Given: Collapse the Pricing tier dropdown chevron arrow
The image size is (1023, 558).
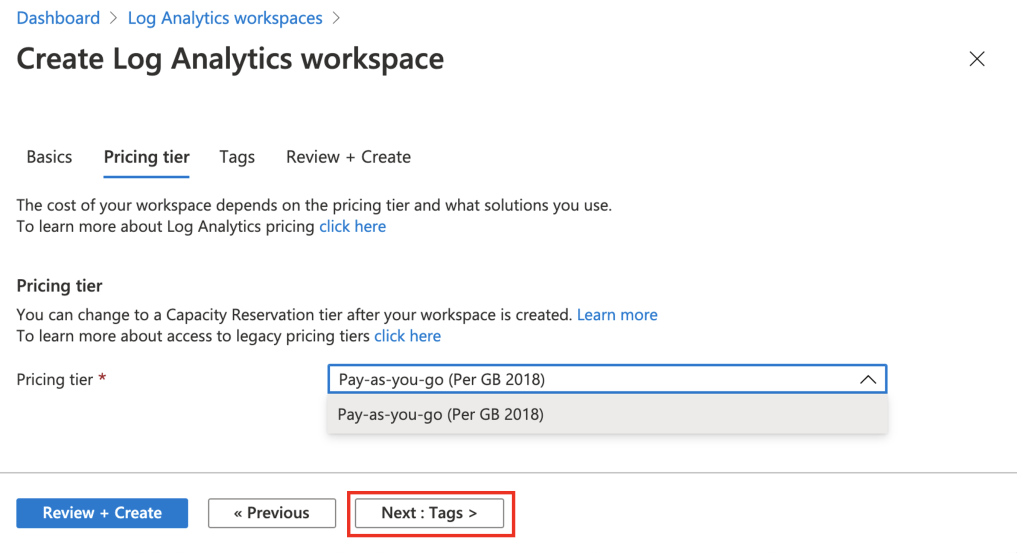Looking at the screenshot, I should point(867,380).
